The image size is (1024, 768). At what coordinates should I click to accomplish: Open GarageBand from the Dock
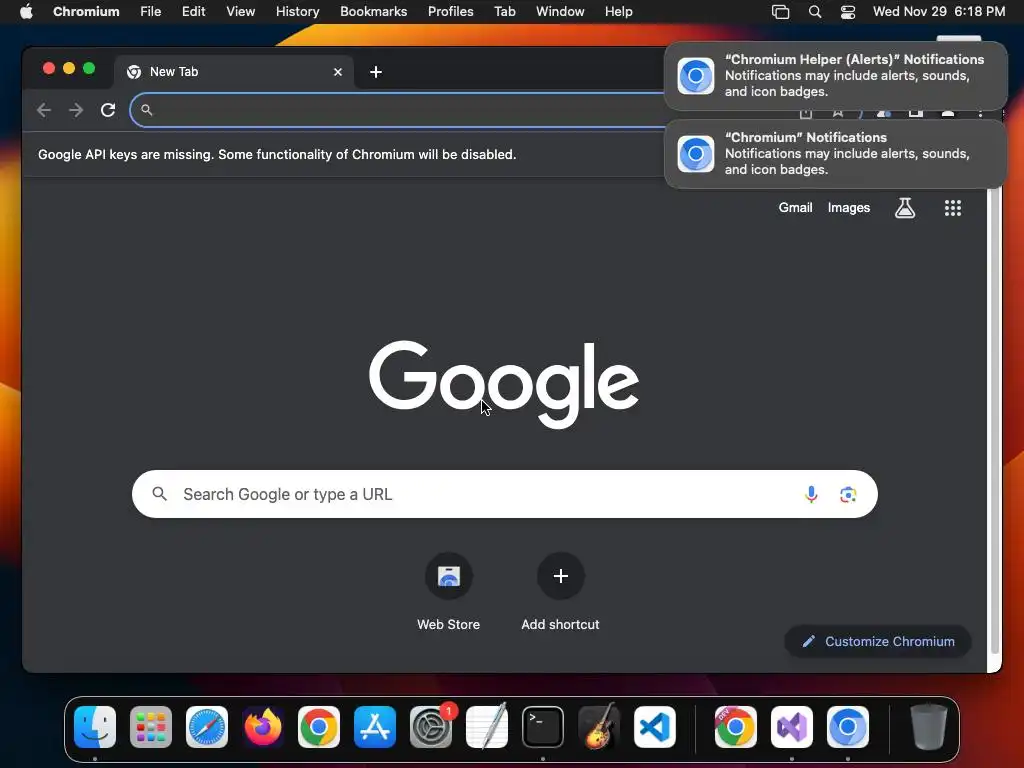pyautogui.click(x=599, y=726)
